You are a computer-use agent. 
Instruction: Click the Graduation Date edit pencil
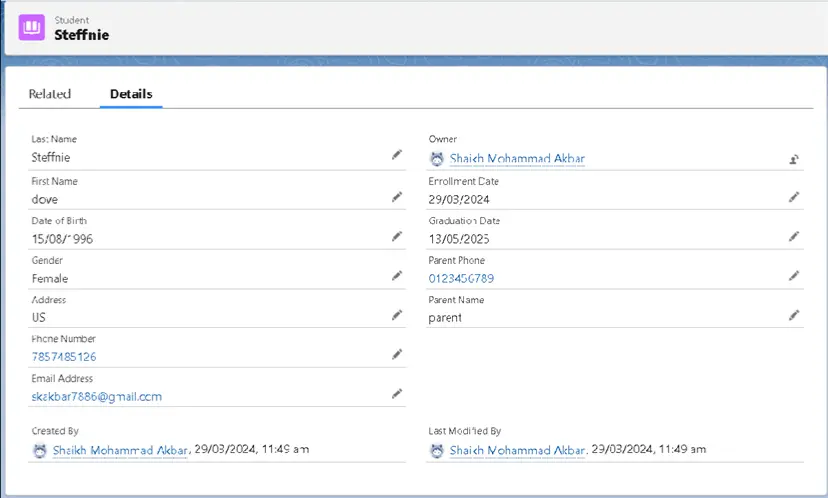point(793,237)
